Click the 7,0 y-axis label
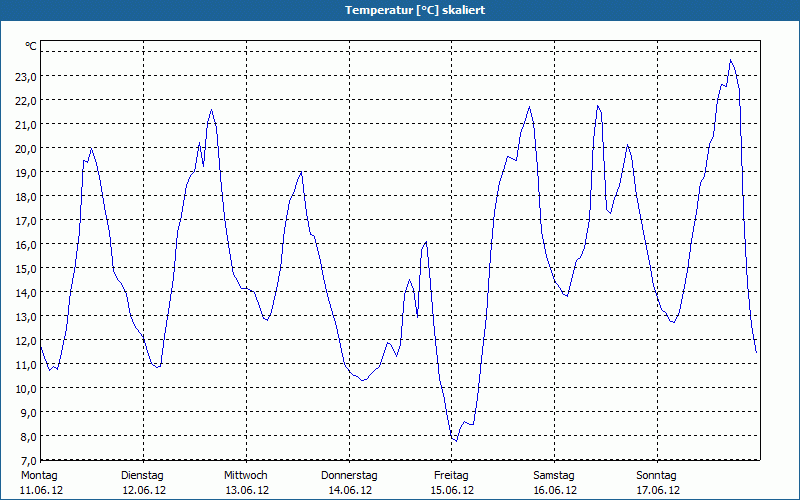The width and height of the screenshot is (800, 500). click(x=28, y=460)
